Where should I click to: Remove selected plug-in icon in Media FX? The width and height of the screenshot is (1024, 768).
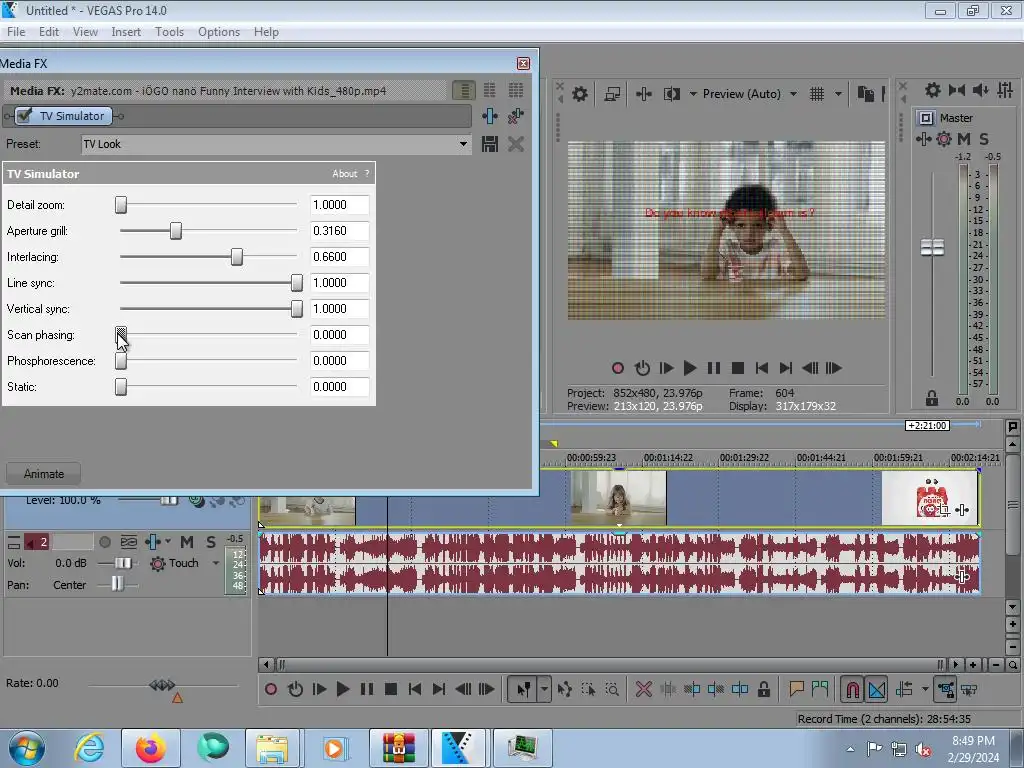click(x=516, y=116)
